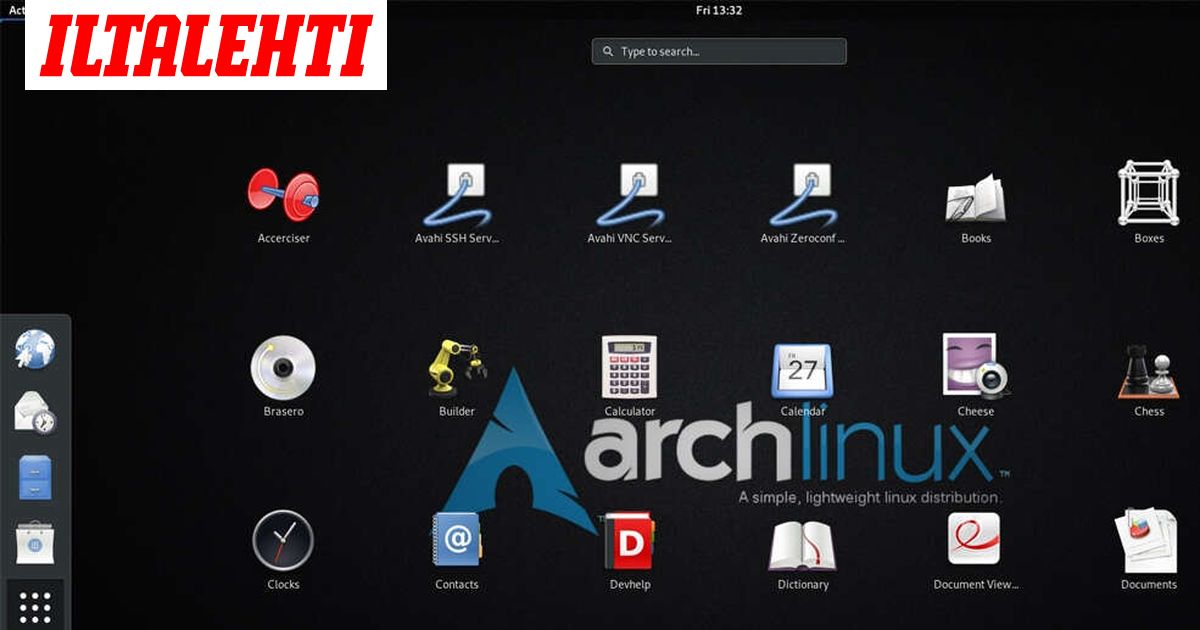Screen dimensions: 1200x630
Task: Click the Type to search field
Action: coord(719,51)
